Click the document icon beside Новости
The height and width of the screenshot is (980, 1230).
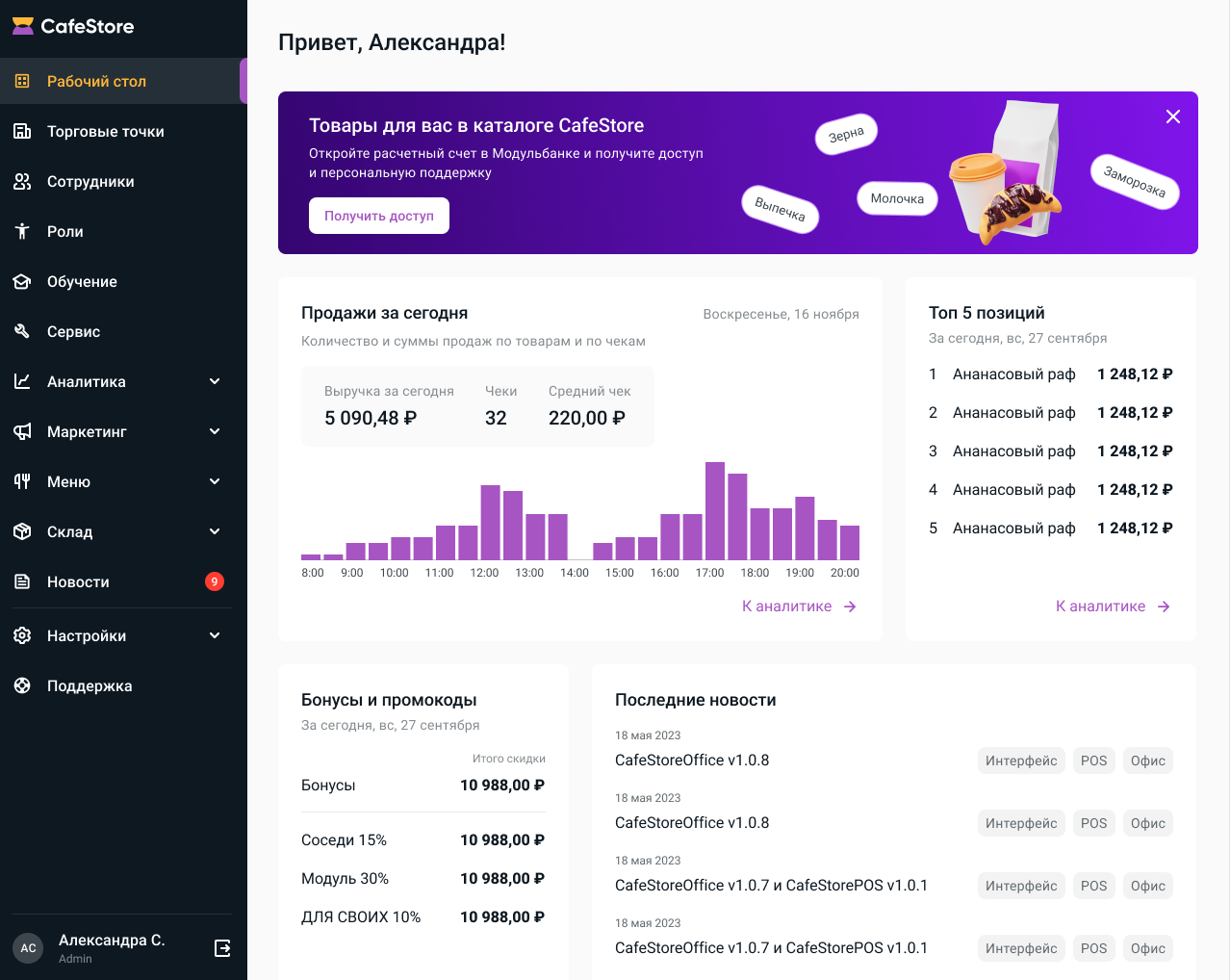[22, 581]
